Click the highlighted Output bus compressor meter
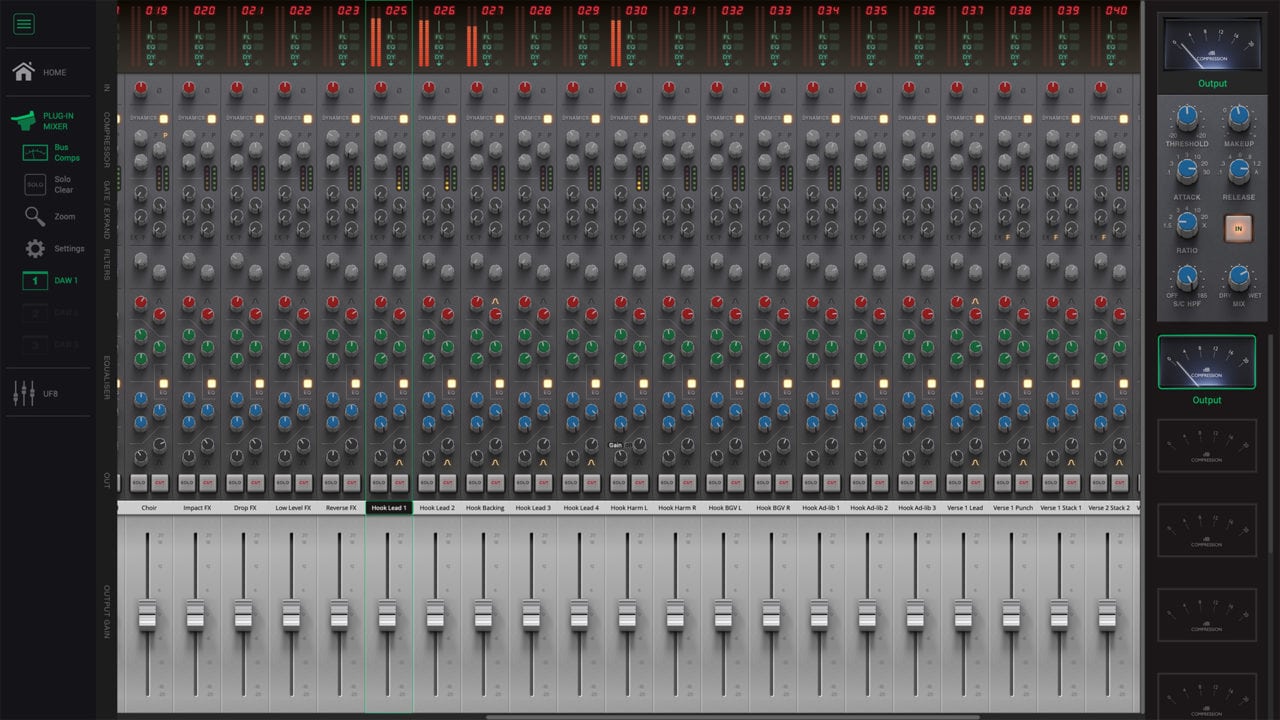 (x=1207, y=362)
